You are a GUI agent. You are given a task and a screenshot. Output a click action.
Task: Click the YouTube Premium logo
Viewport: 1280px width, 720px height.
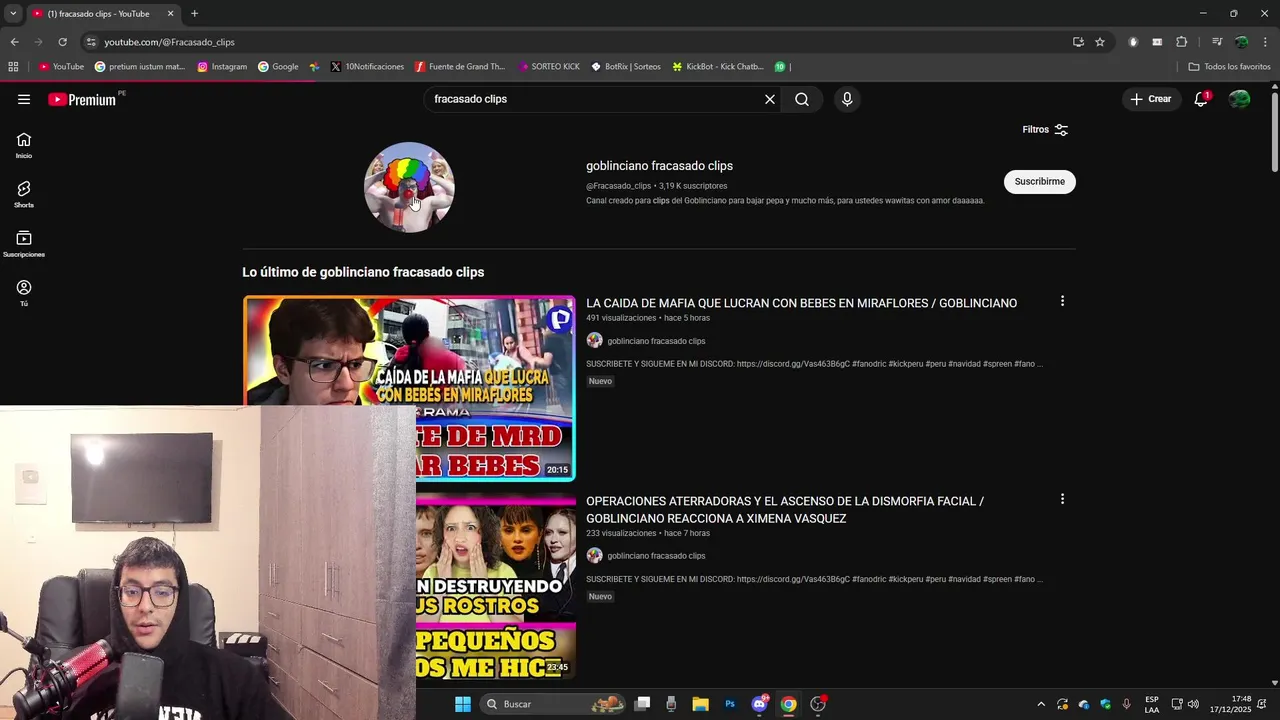click(x=82, y=99)
